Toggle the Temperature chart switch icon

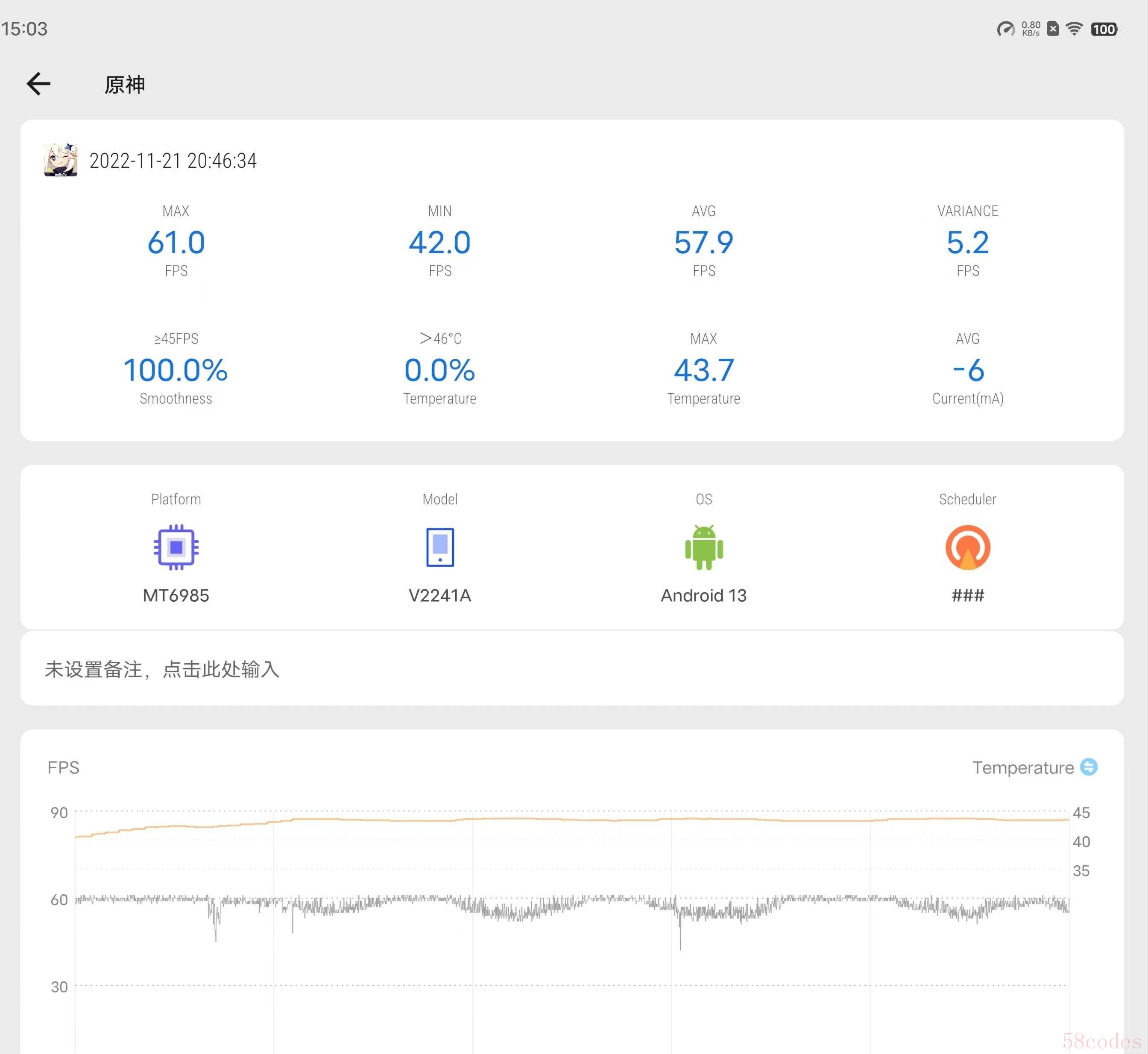click(x=1089, y=767)
